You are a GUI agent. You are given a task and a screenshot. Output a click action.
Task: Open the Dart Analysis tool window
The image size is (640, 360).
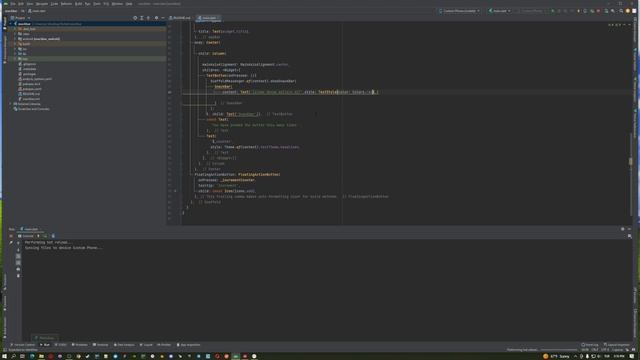[x=124, y=345]
